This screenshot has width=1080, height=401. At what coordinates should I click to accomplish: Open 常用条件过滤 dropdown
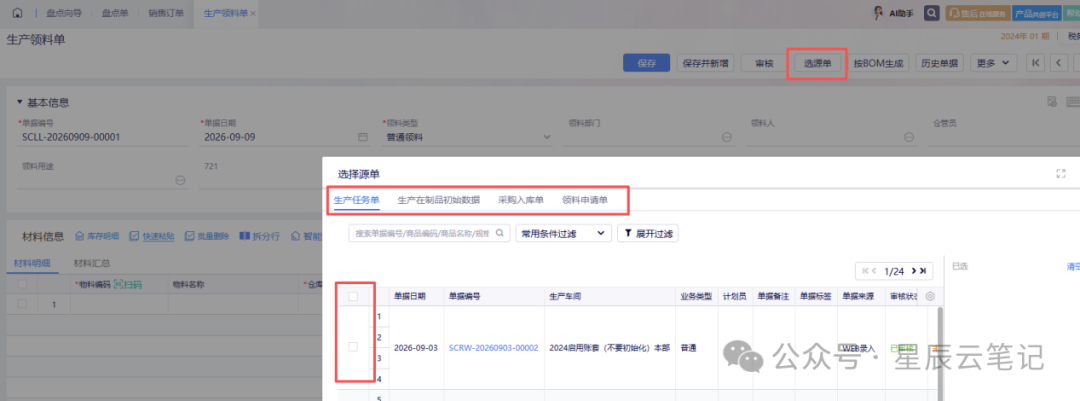563,234
